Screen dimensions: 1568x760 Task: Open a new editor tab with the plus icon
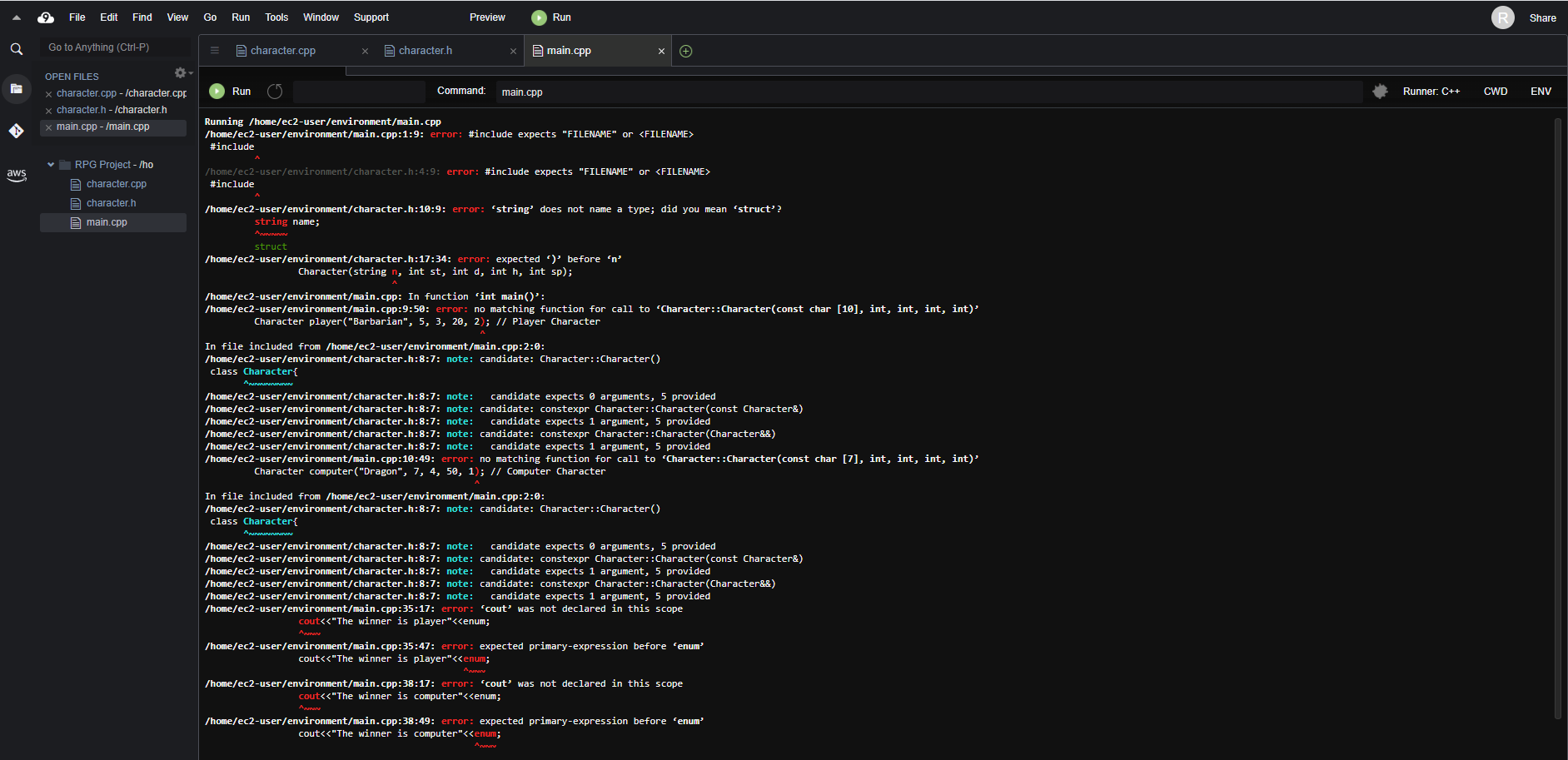tap(685, 51)
